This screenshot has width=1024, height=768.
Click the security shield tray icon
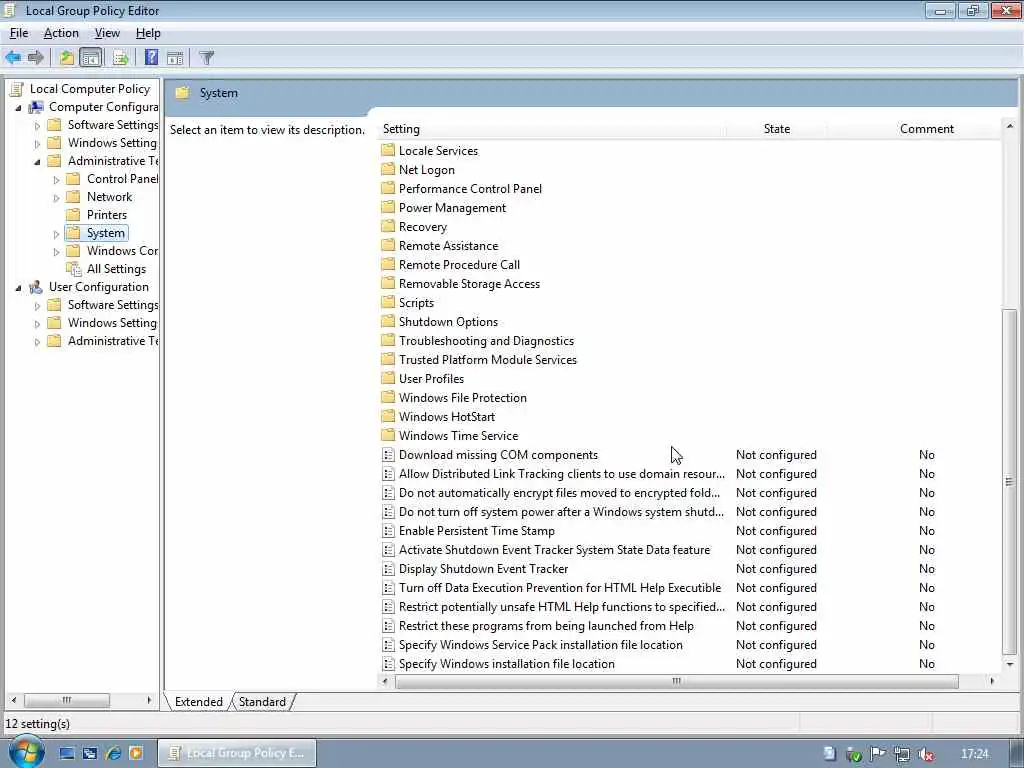(x=854, y=754)
